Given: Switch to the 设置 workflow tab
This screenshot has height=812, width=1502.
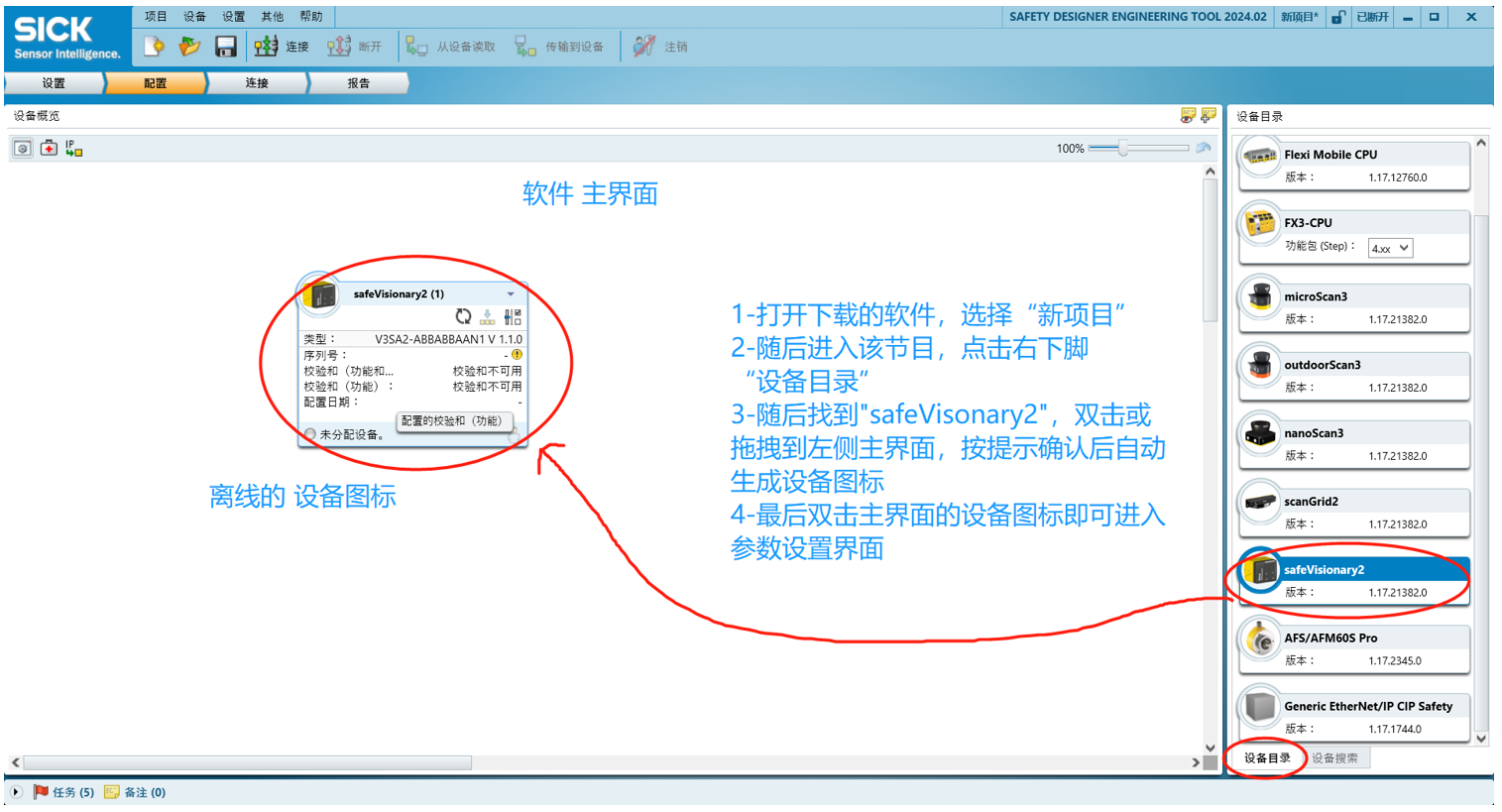Looking at the screenshot, I should coord(54,83).
